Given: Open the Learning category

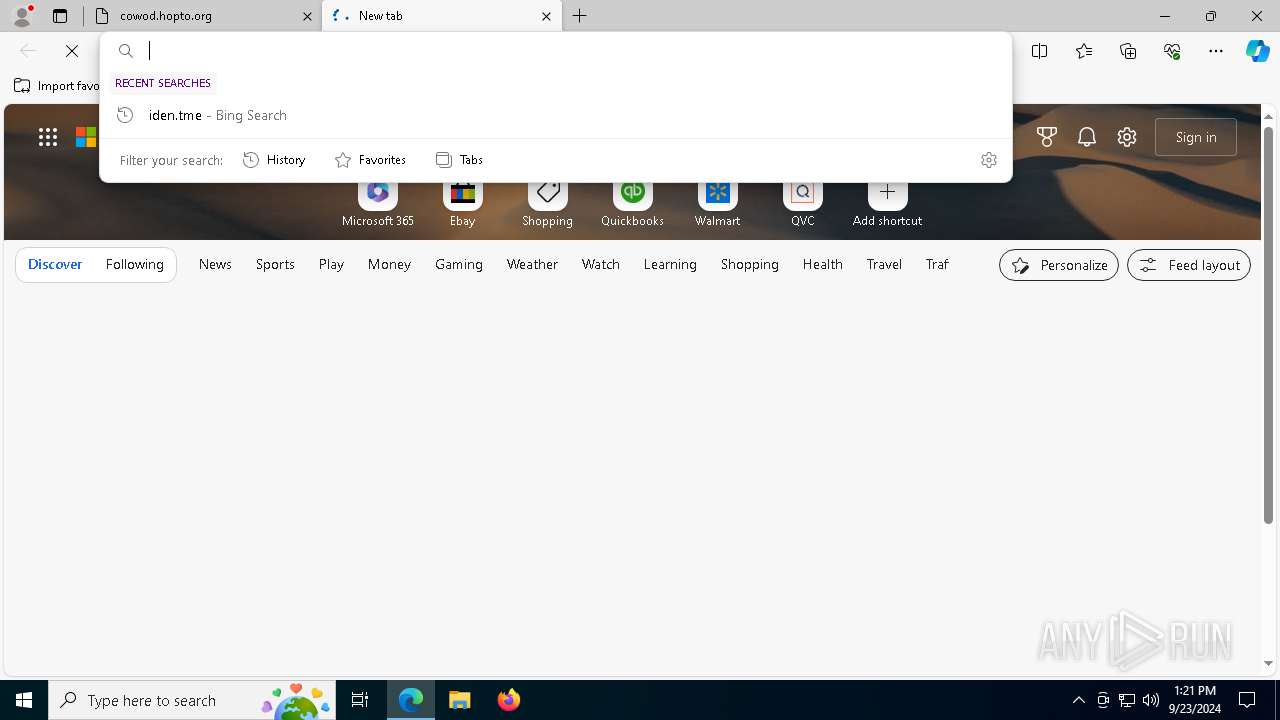Looking at the screenshot, I should (x=670, y=265).
